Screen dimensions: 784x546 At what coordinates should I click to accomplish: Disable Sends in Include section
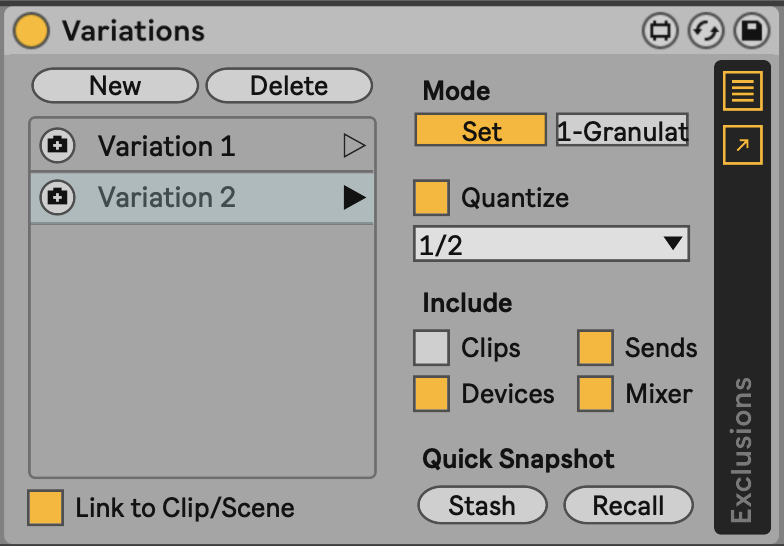(596, 347)
